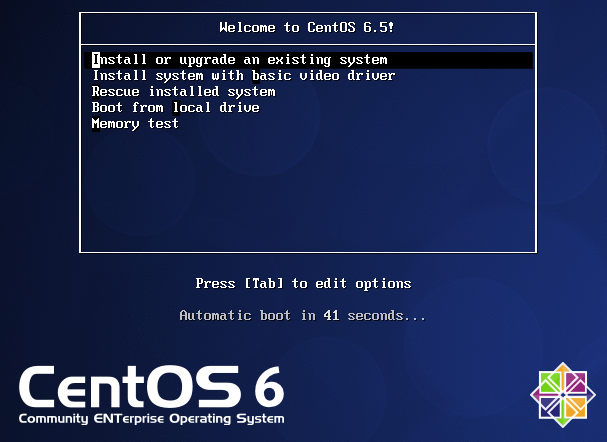The width and height of the screenshot is (607, 442).
Task: Click the 'Press [Tab] to edit options' hint
Action: tap(303, 284)
